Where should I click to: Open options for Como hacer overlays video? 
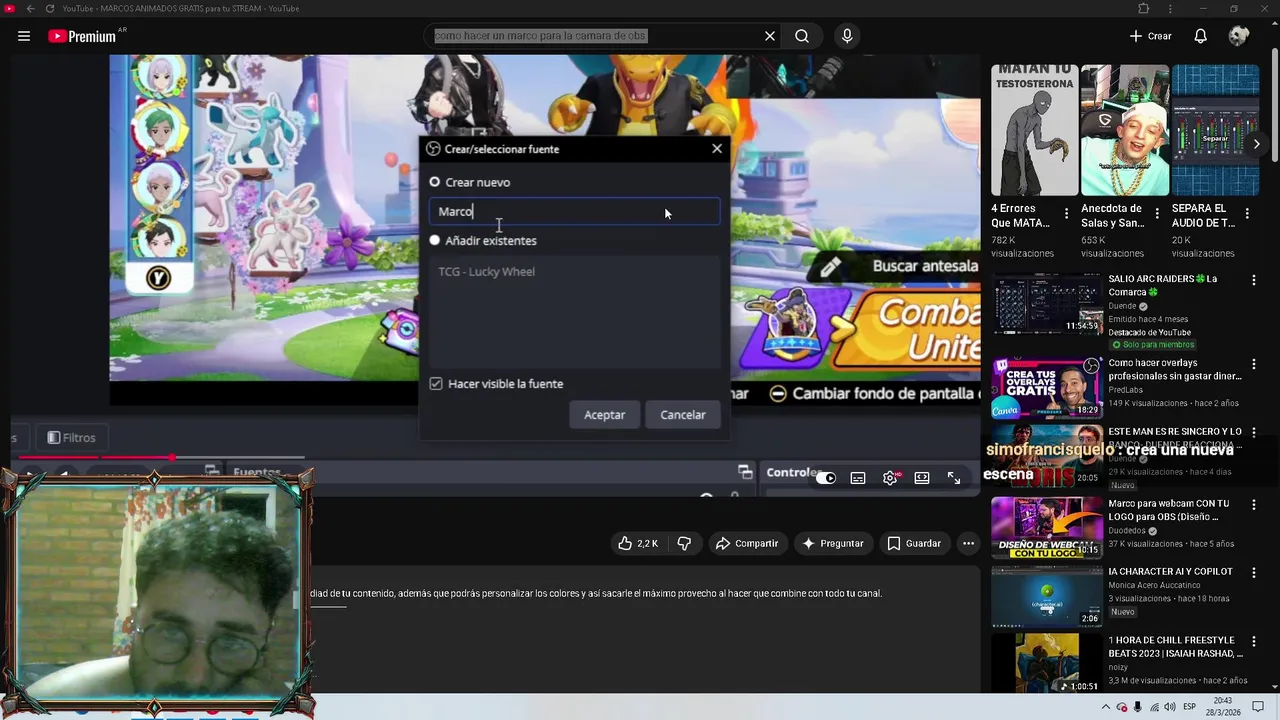[x=1253, y=365]
